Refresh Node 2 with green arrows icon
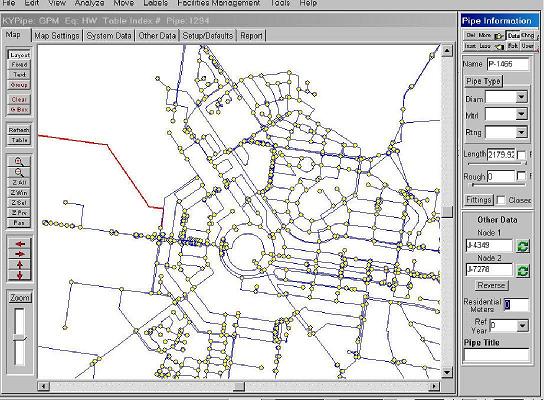 [x=522, y=271]
